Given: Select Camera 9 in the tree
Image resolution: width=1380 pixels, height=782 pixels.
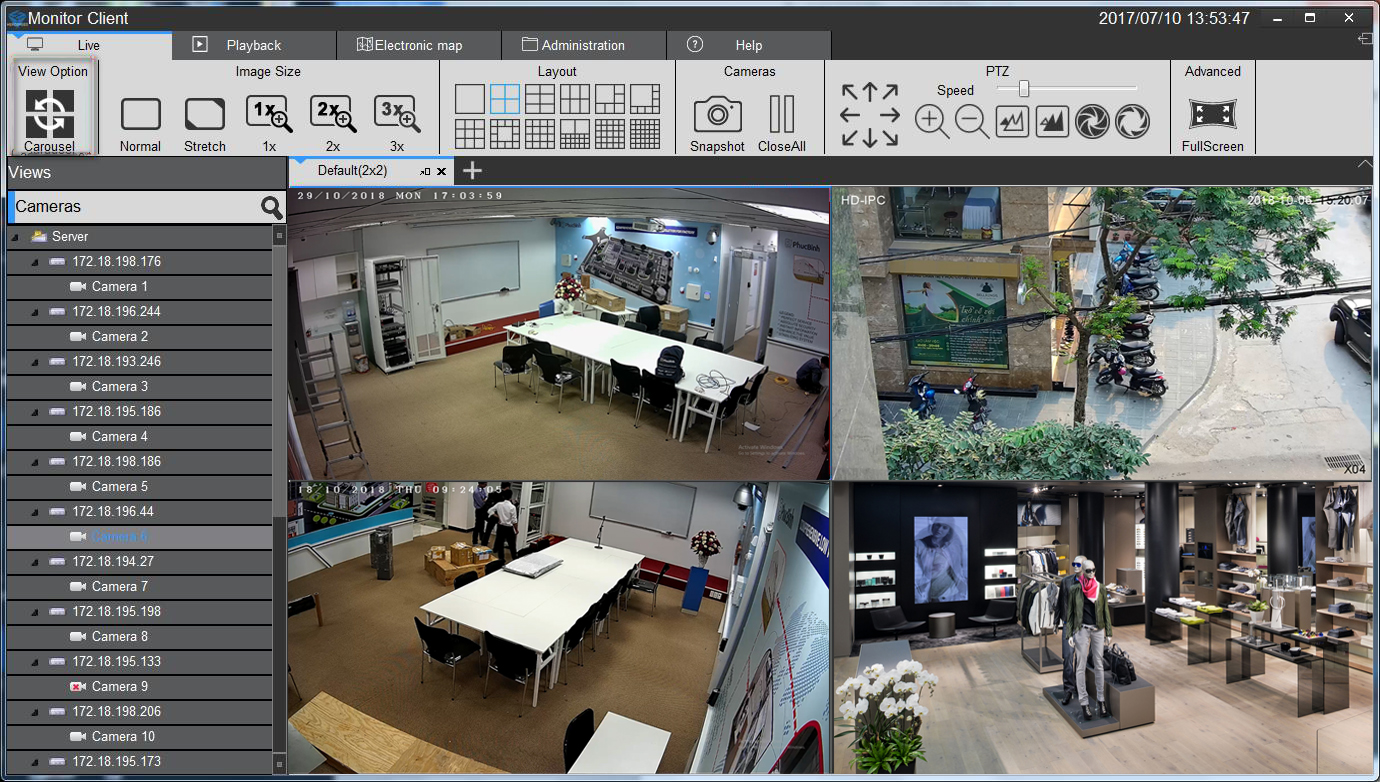Looking at the screenshot, I should click(x=119, y=687).
